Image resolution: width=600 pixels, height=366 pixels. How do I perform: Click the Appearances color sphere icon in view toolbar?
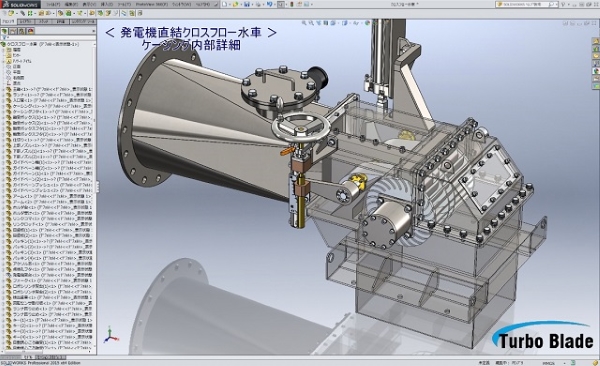tap(368, 23)
